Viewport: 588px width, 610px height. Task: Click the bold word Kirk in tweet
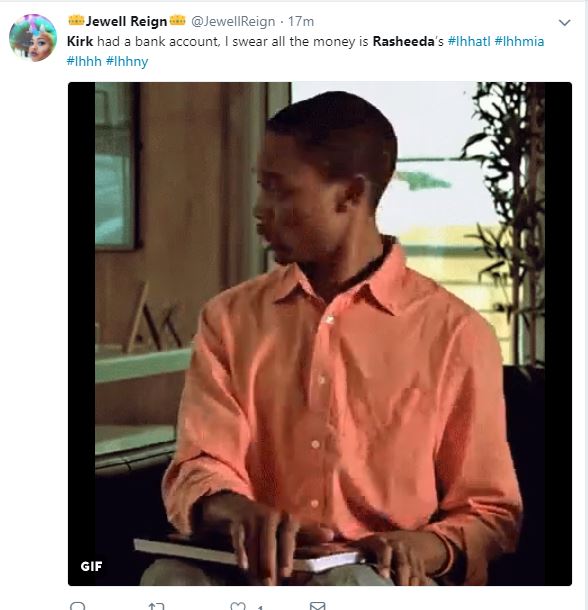point(80,41)
